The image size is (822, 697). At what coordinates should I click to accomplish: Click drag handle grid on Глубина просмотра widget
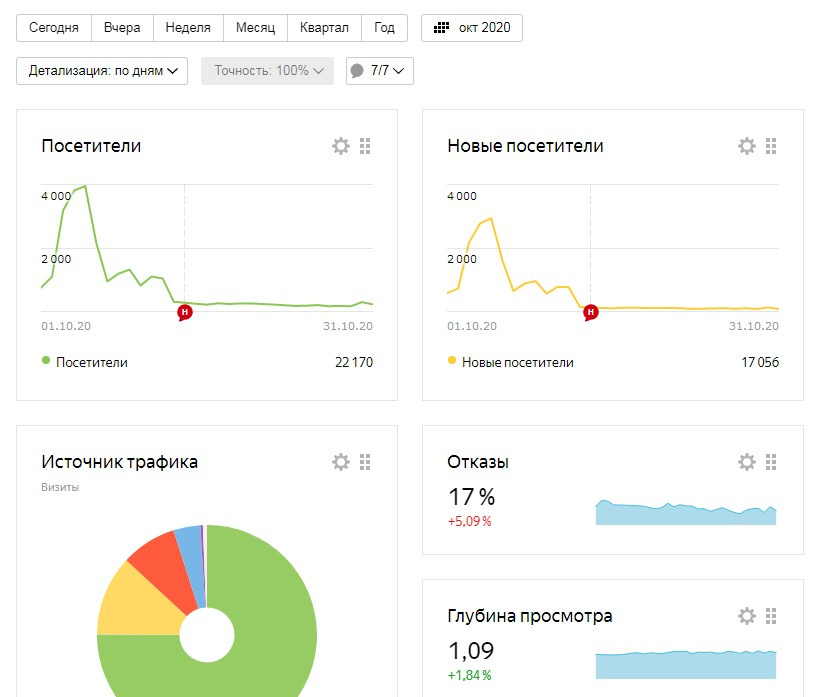pos(771,616)
